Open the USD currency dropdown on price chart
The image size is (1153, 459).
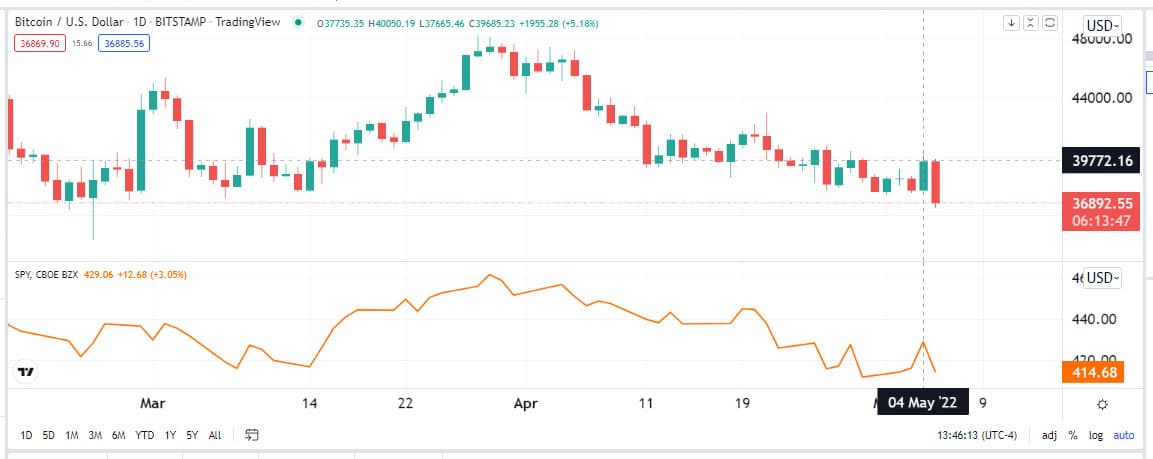tap(1104, 25)
